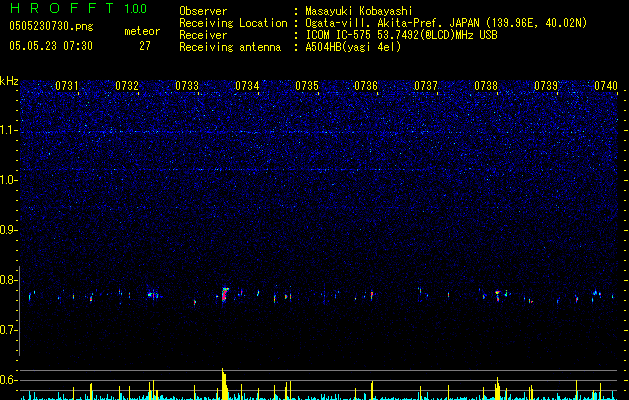The height and width of the screenshot is (400, 629).
Task: Click the HROFFT program title text
Action: coord(62,8)
